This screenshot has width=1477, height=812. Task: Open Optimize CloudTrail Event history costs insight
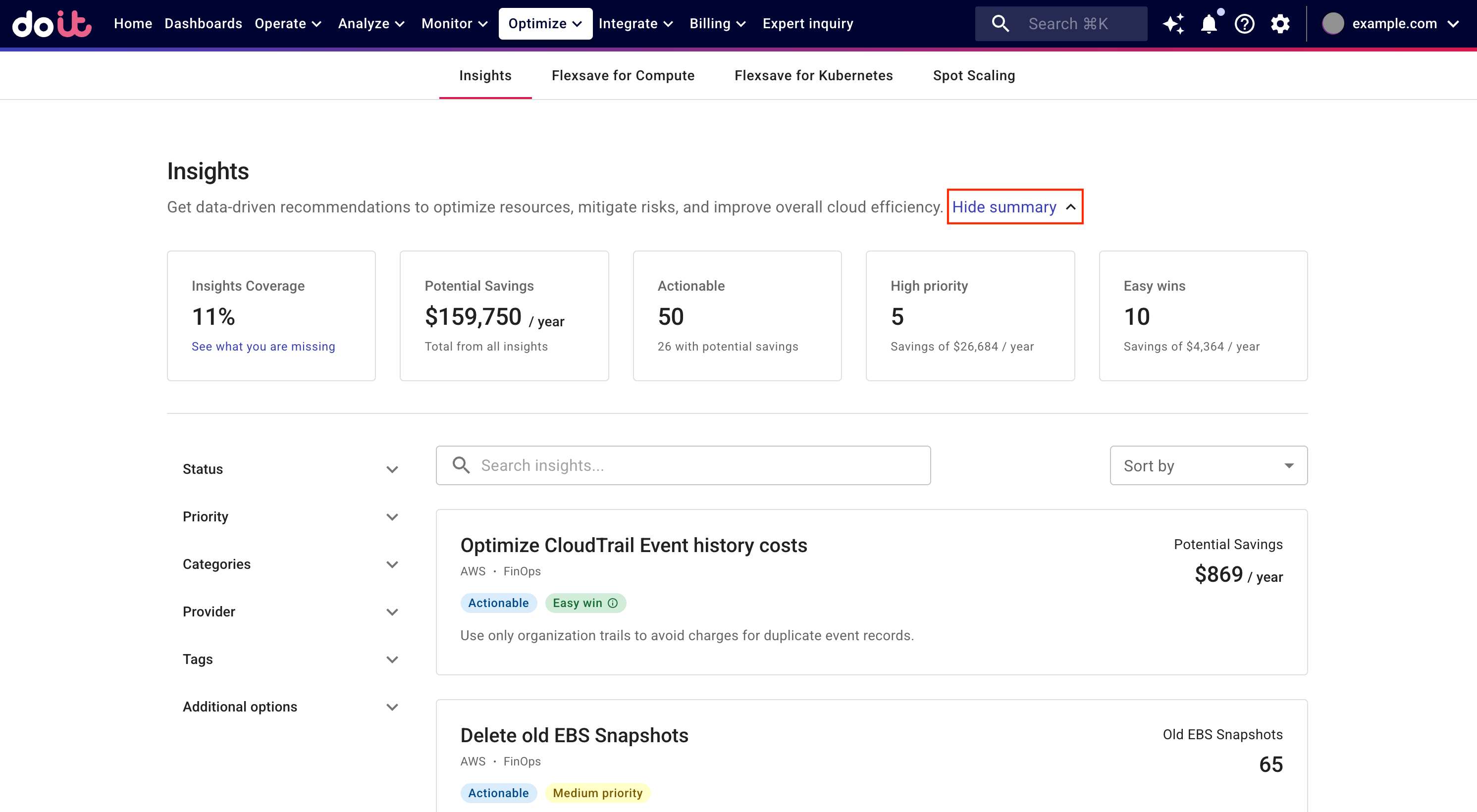(633, 545)
